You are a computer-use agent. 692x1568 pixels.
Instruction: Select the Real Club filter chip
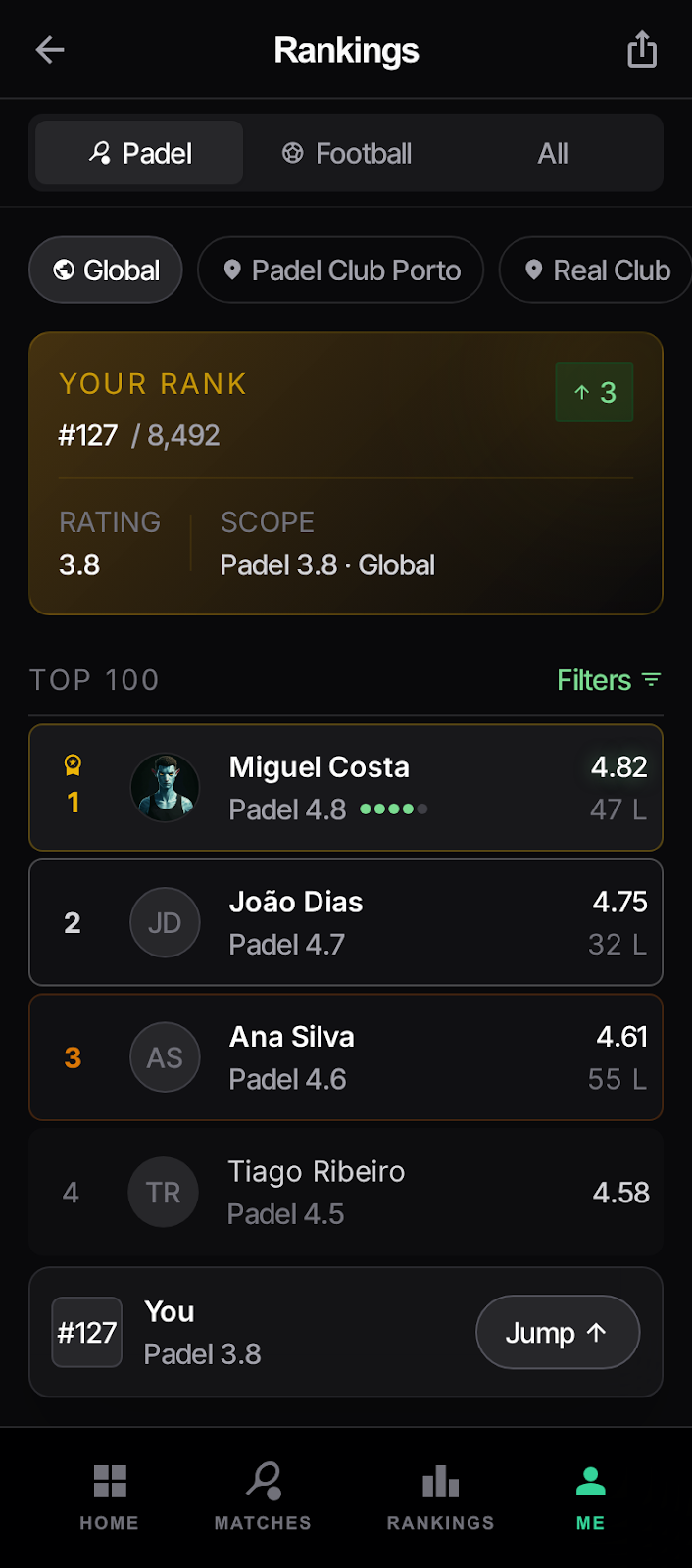pyautogui.click(x=598, y=269)
